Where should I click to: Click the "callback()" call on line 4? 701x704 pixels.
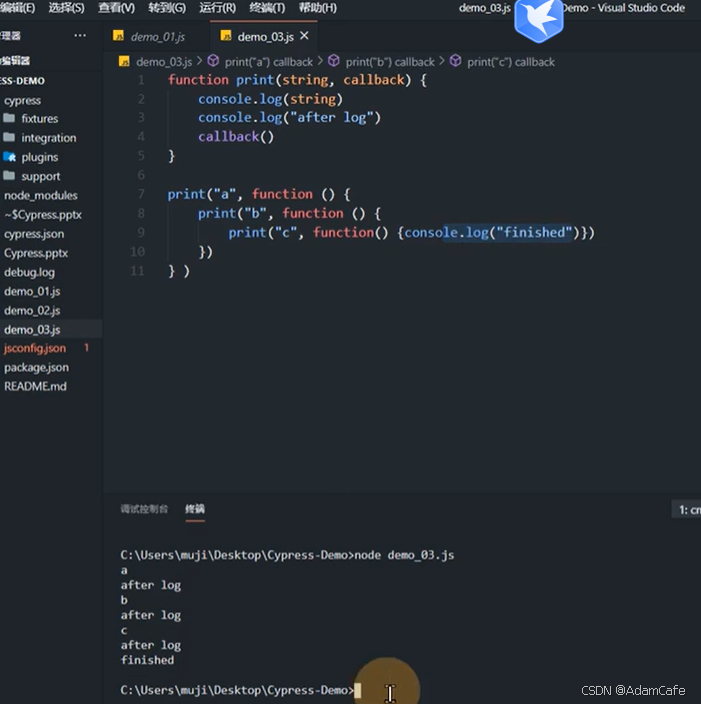pyautogui.click(x=236, y=136)
